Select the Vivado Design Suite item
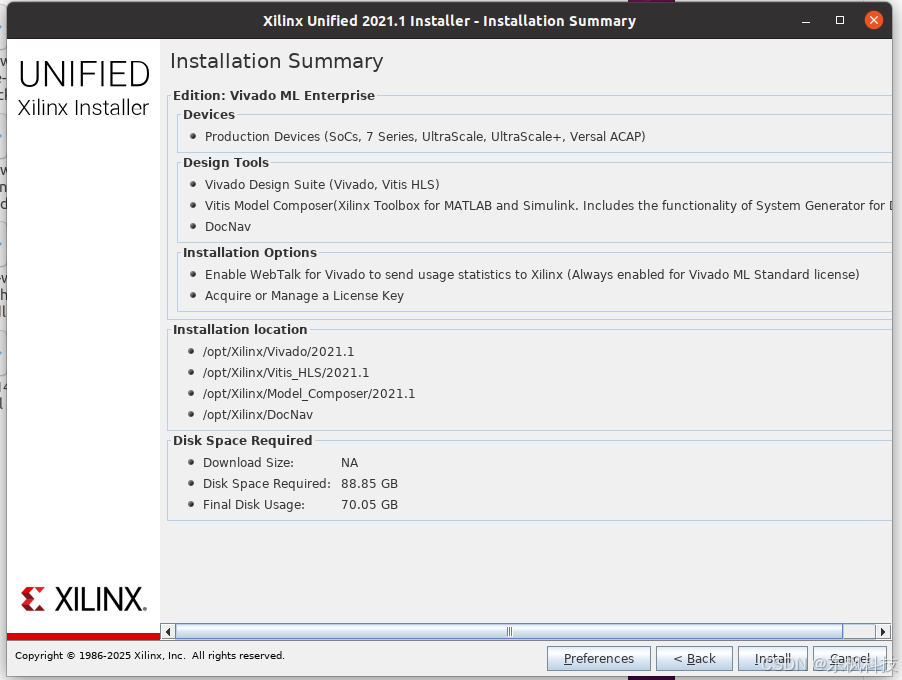Viewport: 902px width, 680px height. (322, 185)
